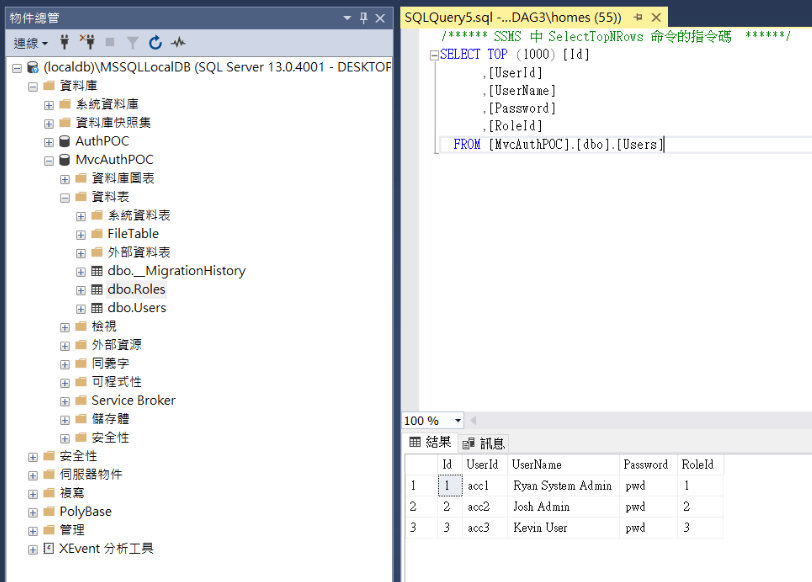The width and height of the screenshot is (812, 582).
Task: Pin the Object Explorer panel
Action: click(364, 17)
